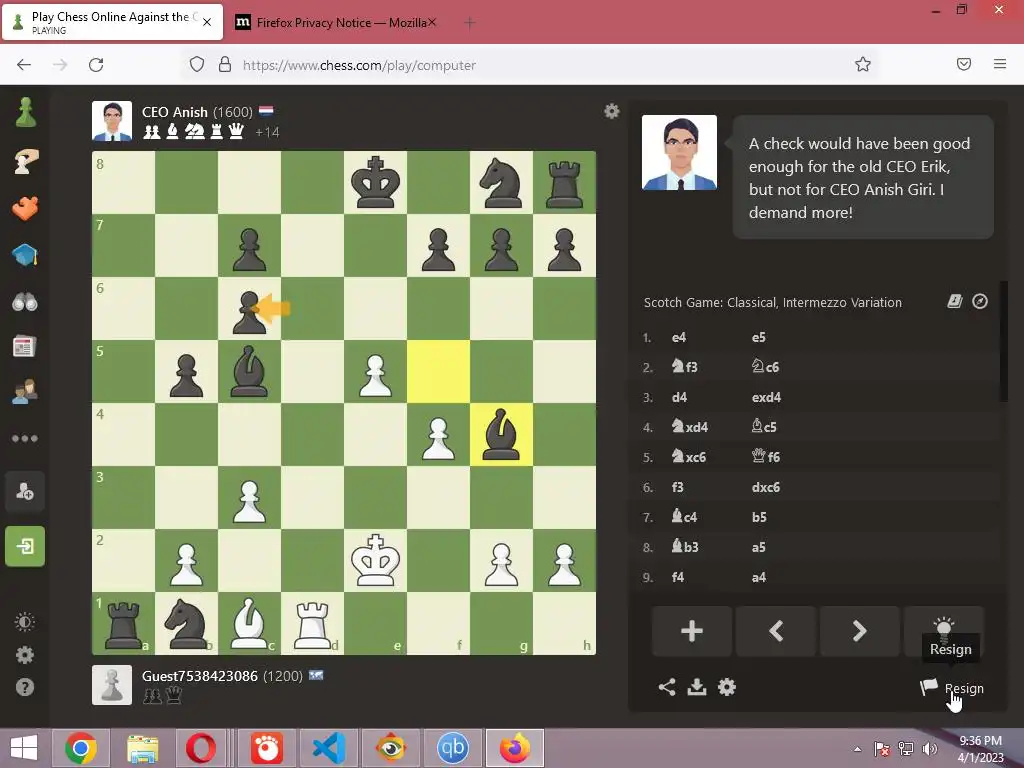This screenshot has width=1024, height=768.
Task: Open a new browser tab
Action: pos(470,23)
